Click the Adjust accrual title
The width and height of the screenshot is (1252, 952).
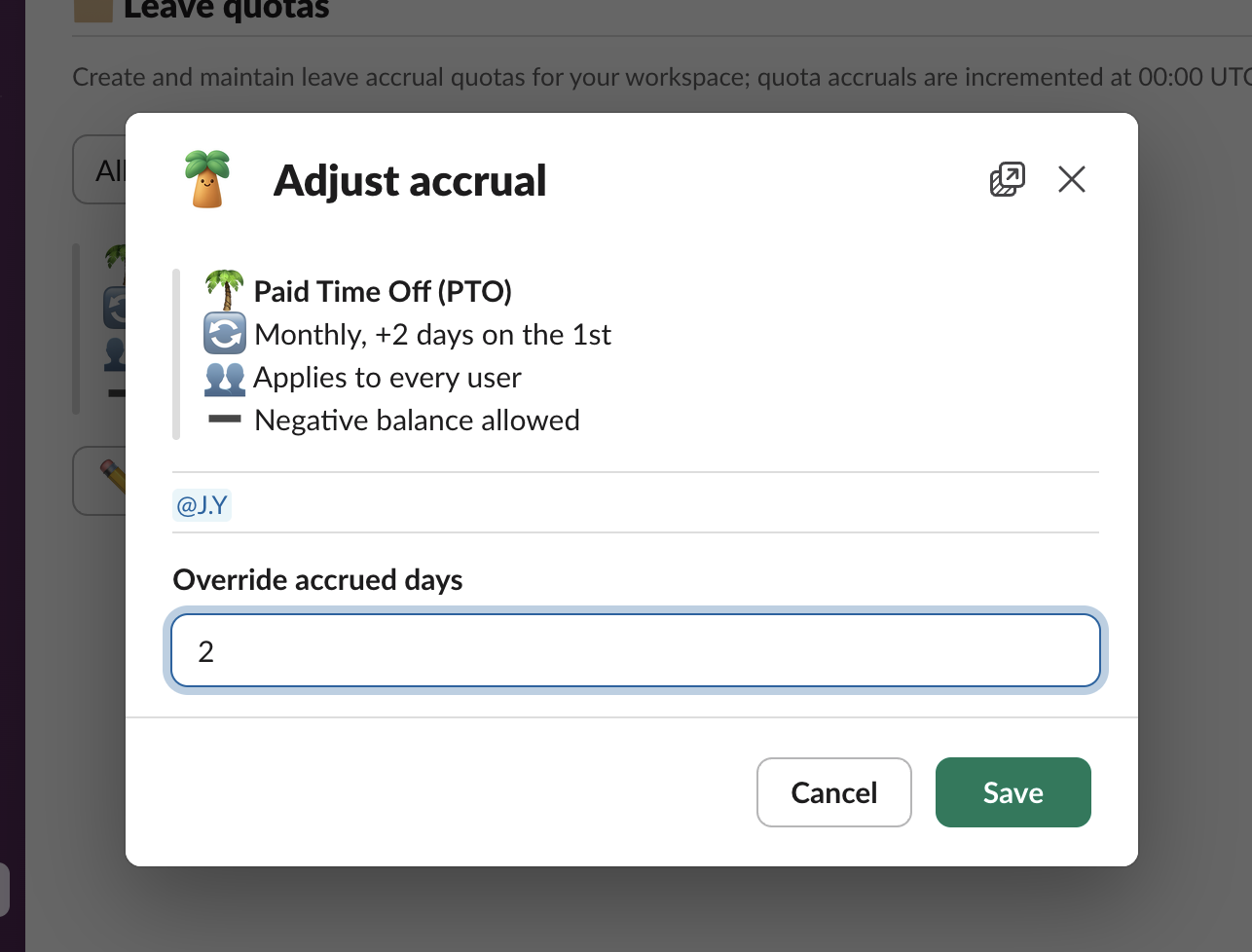click(x=410, y=181)
